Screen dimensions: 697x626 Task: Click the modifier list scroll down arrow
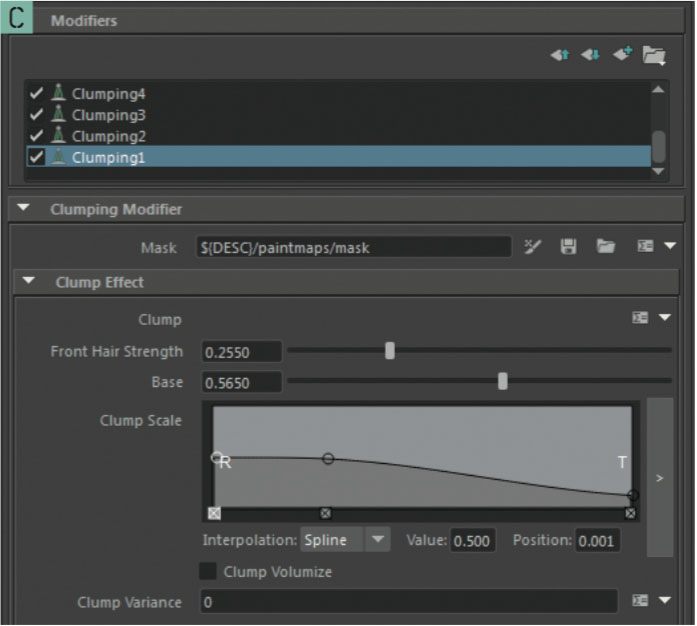(658, 171)
